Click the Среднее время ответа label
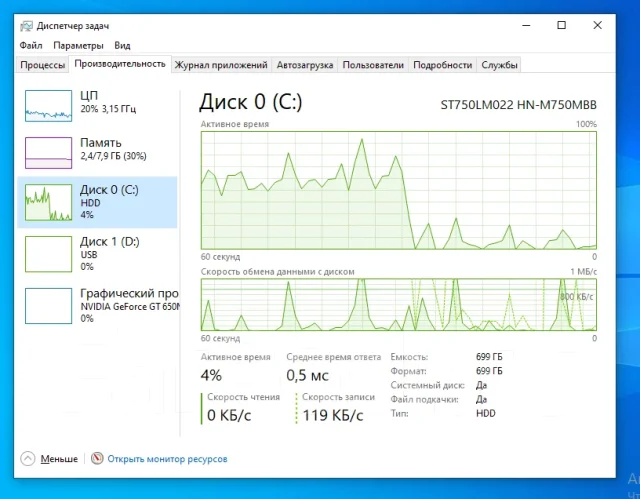The height and width of the screenshot is (499, 640). (333, 357)
